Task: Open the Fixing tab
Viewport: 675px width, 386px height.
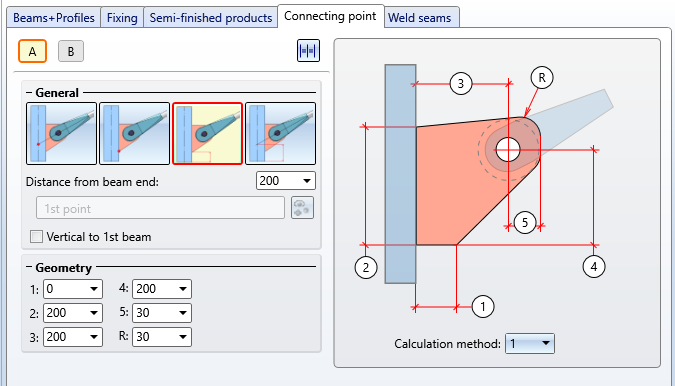Action: pos(122,18)
